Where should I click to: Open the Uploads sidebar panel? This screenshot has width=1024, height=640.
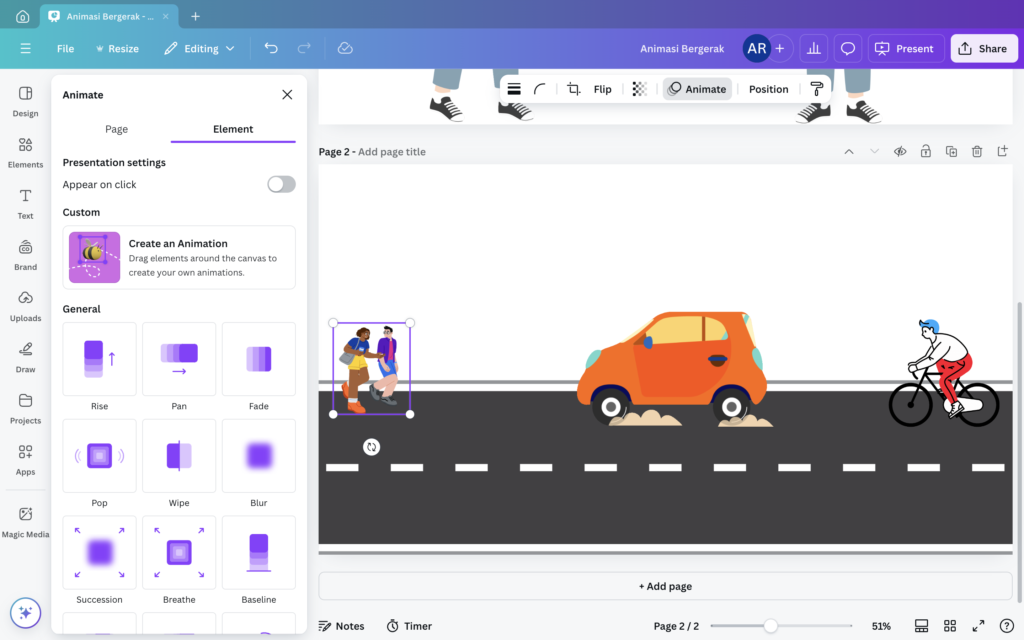[x=25, y=306]
